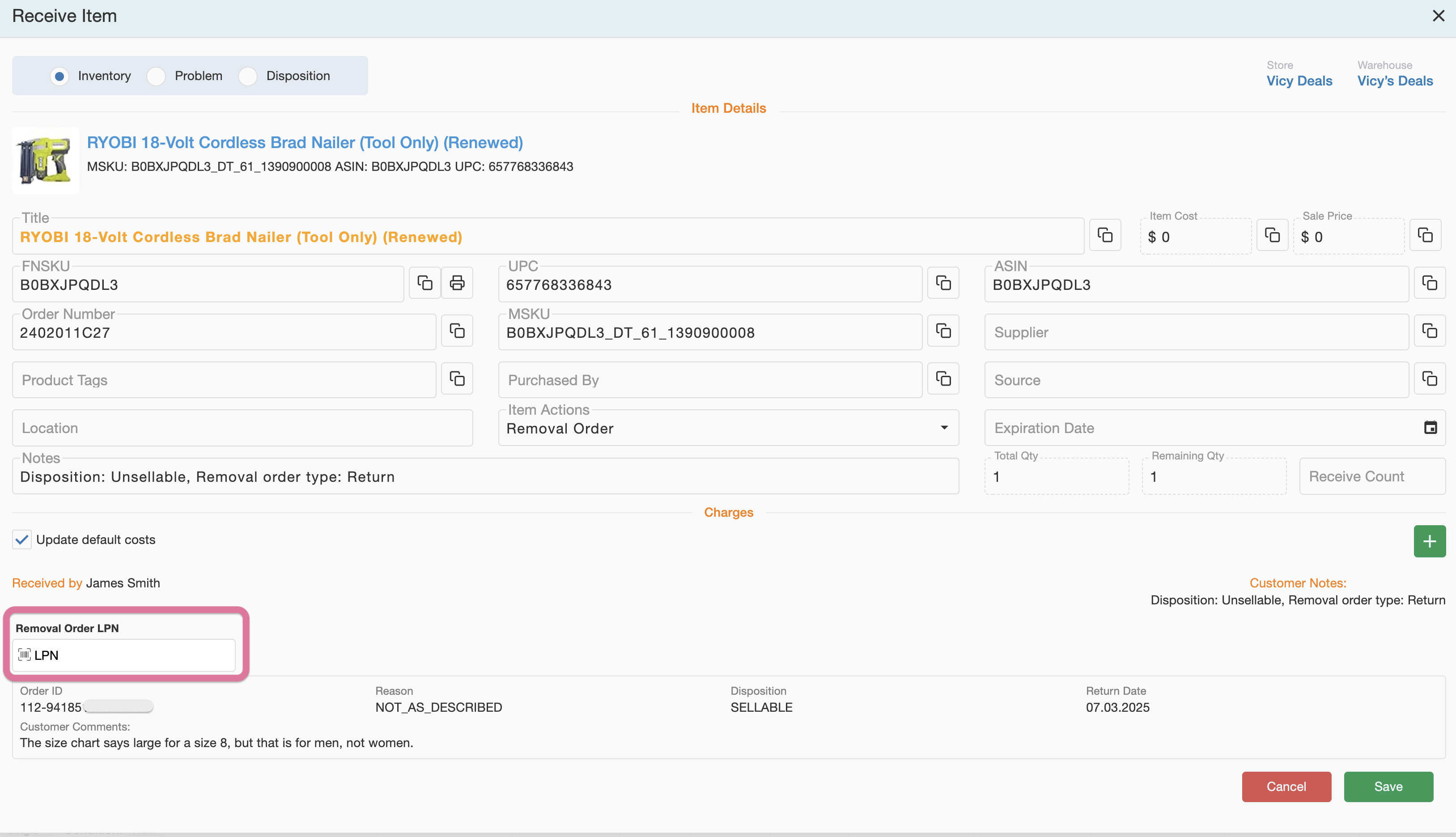
Task: Click the Supplier input field
Action: click(x=1196, y=331)
